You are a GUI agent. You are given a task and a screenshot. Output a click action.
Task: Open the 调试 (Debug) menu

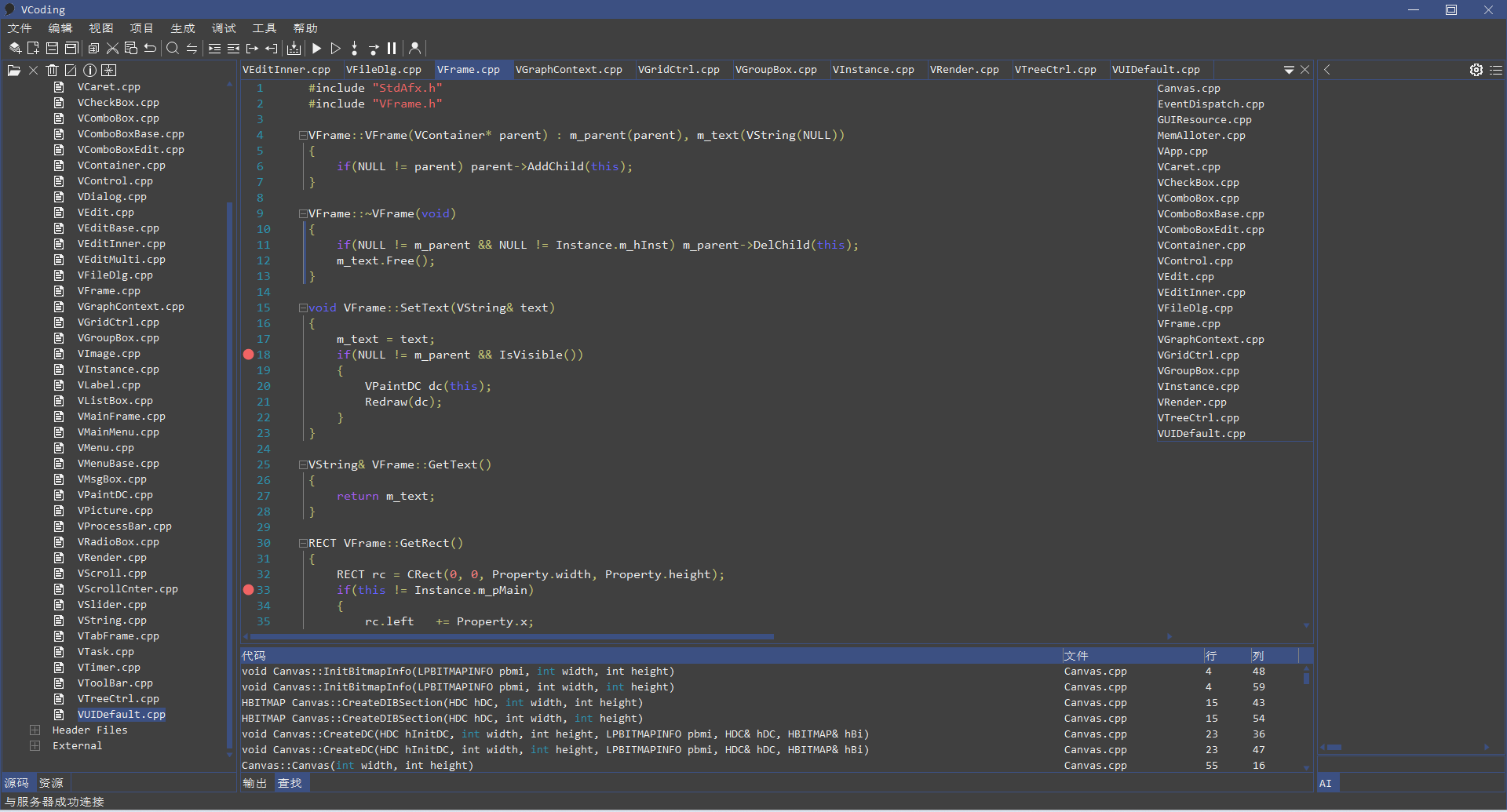click(x=224, y=28)
